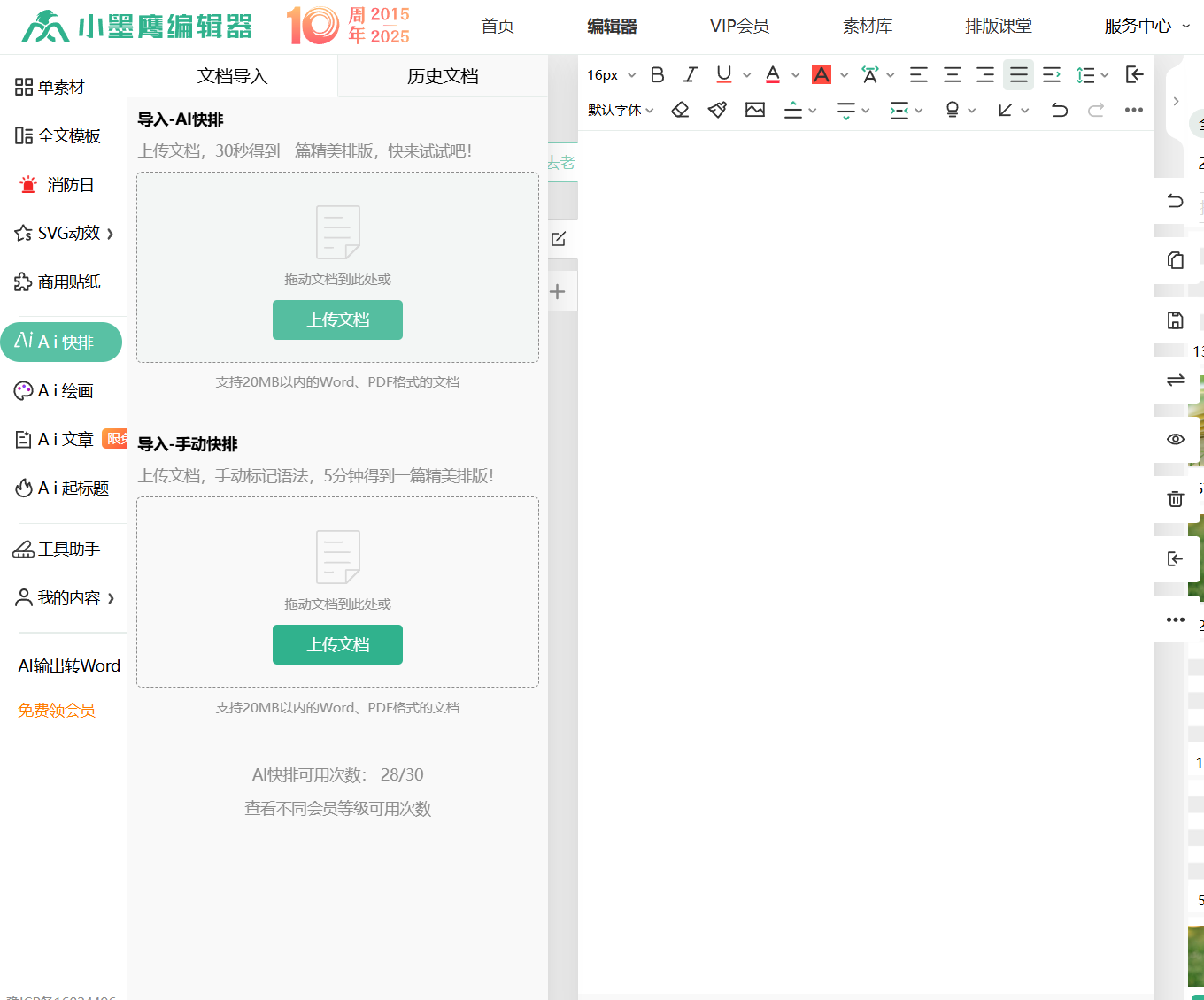
Task: Expand the font color dropdown arrow
Action: coord(795,75)
